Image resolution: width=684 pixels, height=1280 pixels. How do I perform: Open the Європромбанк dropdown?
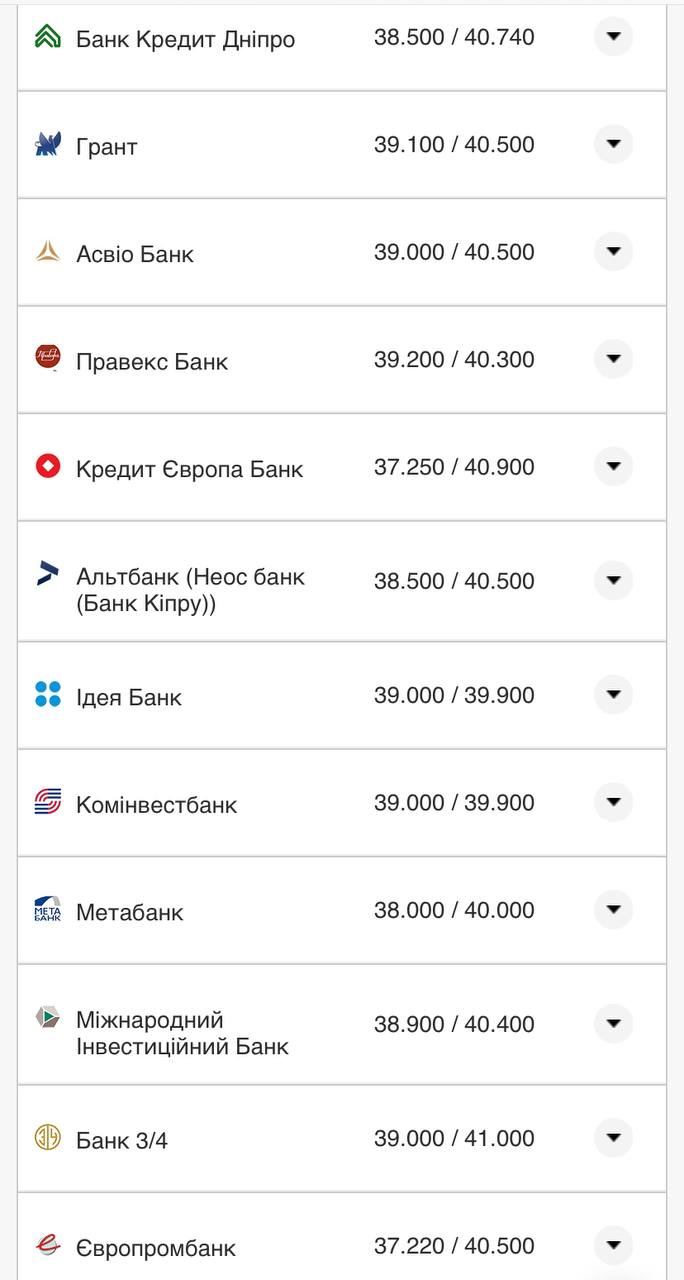[613, 1245]
